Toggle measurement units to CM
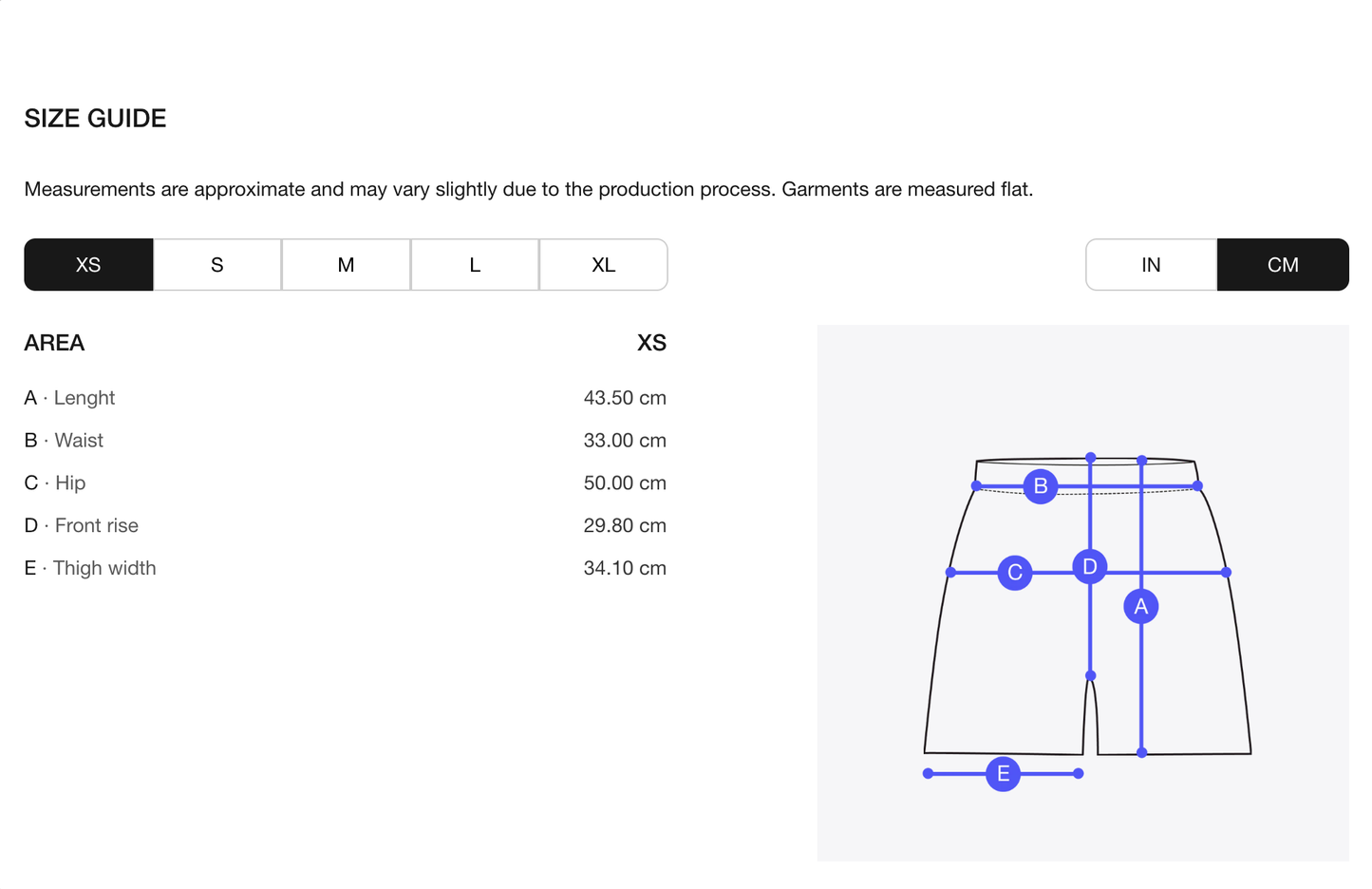The image size is (1372, 889). click(x=1282, y=265)
